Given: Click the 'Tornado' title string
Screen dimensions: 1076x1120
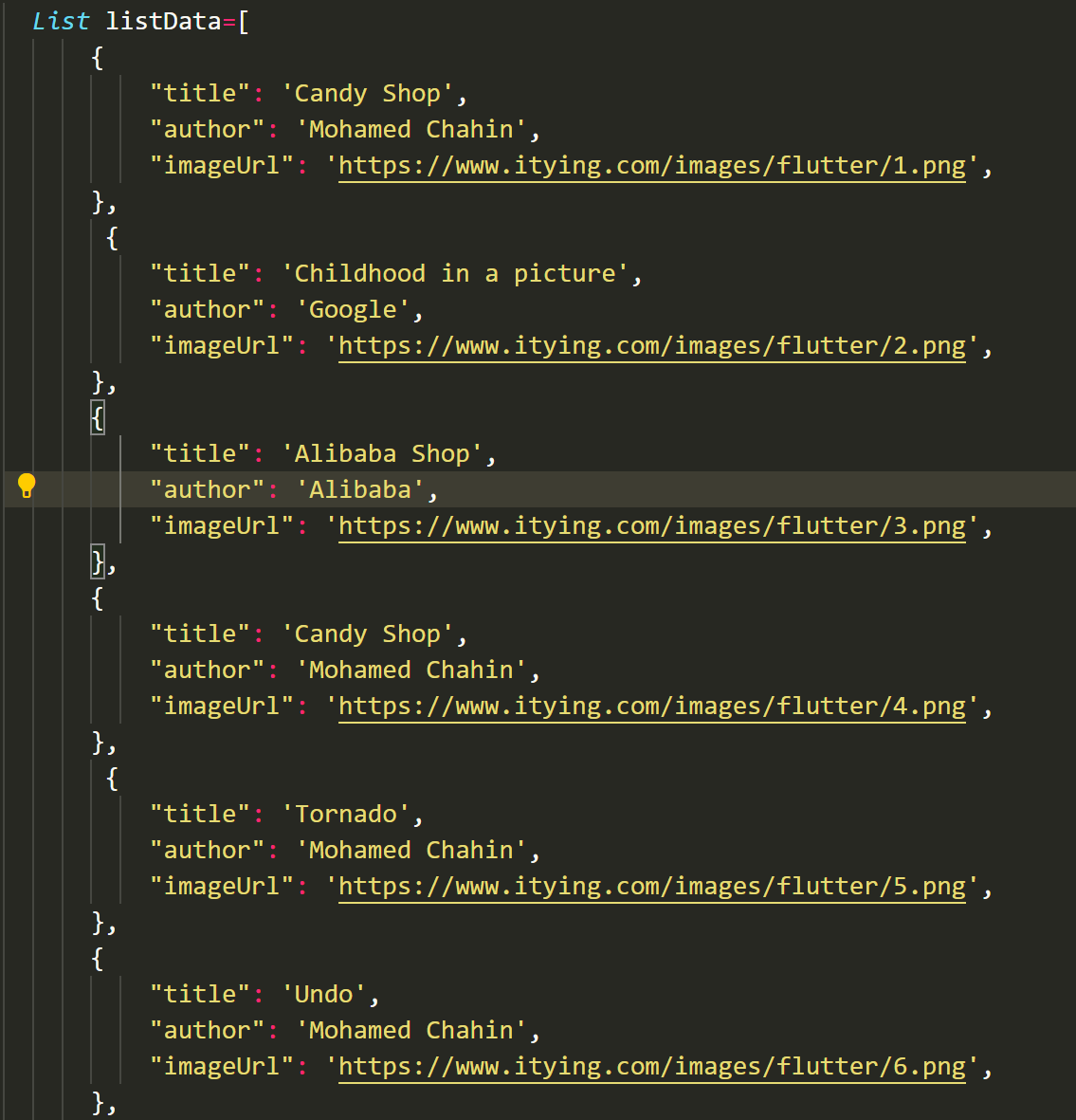Looking at the screenshot, I should tap(346, 815).
